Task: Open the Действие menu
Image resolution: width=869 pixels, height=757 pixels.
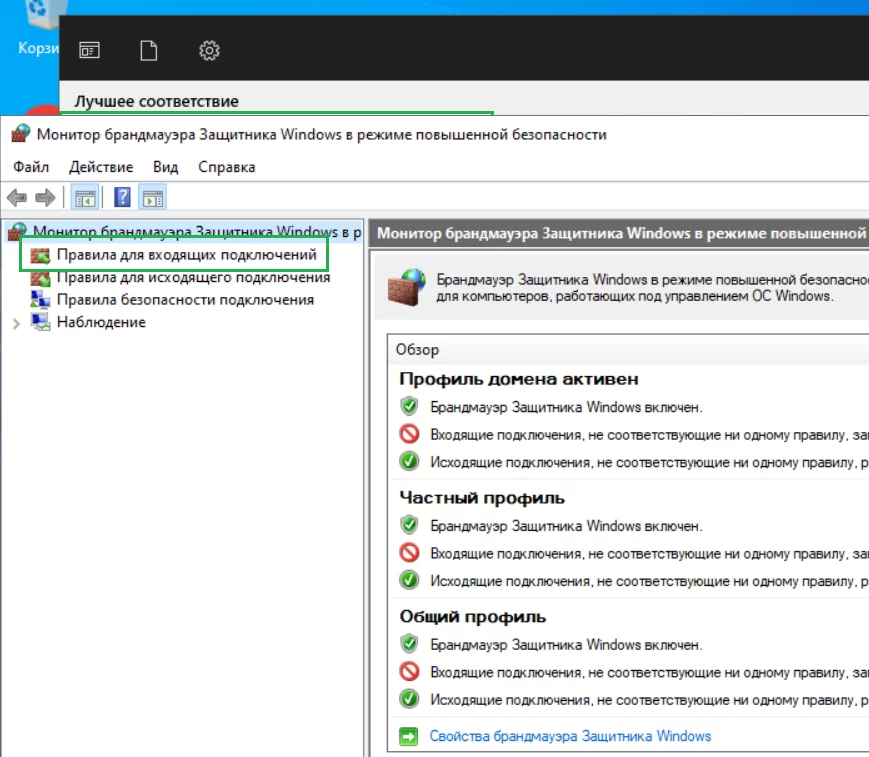Action: (x=101, y=167)
